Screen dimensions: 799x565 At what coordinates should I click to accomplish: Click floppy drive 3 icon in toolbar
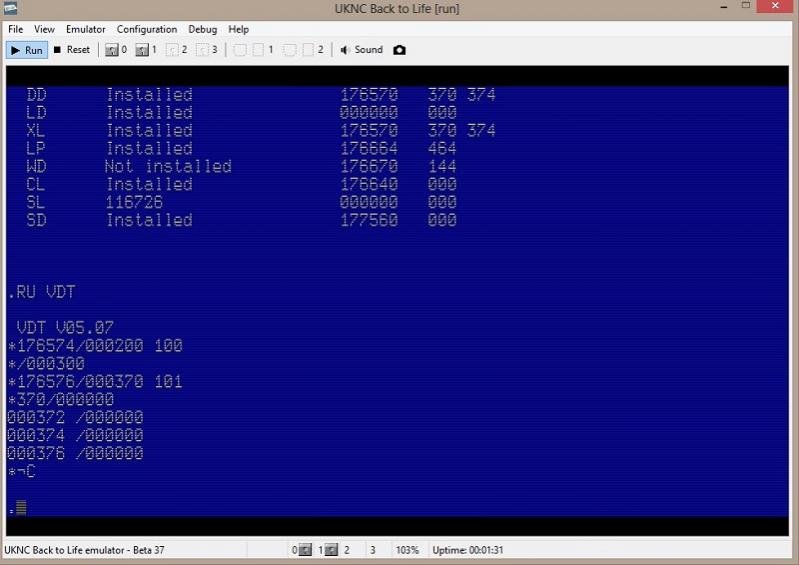[x=202, y=50]
